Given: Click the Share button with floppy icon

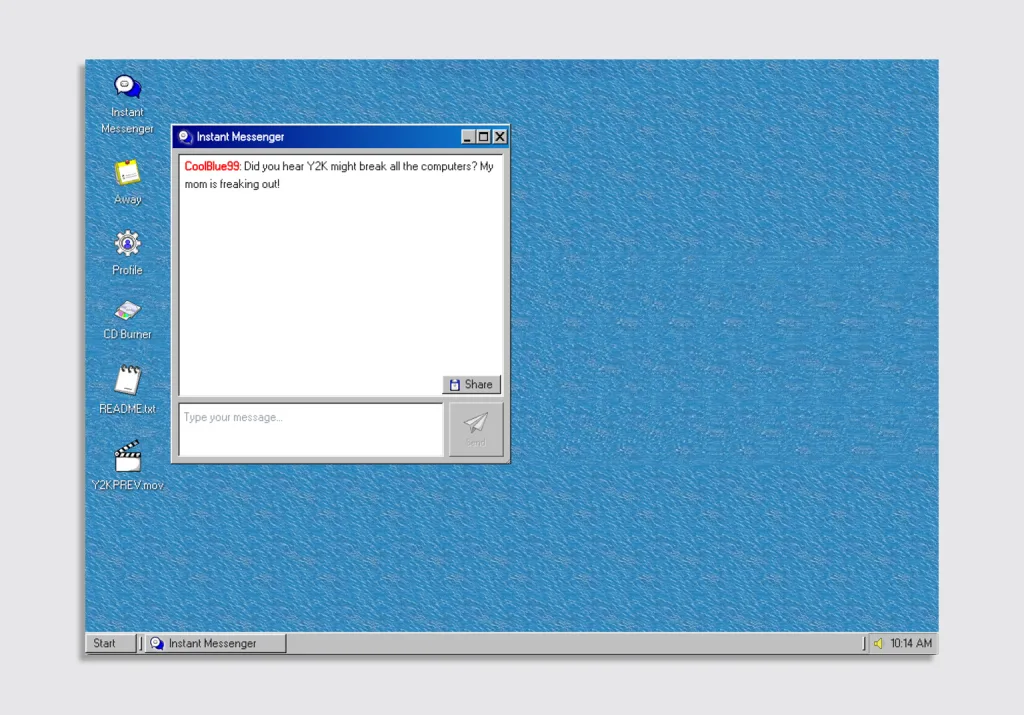Looking at the screenshot, I should pos(471,385).
